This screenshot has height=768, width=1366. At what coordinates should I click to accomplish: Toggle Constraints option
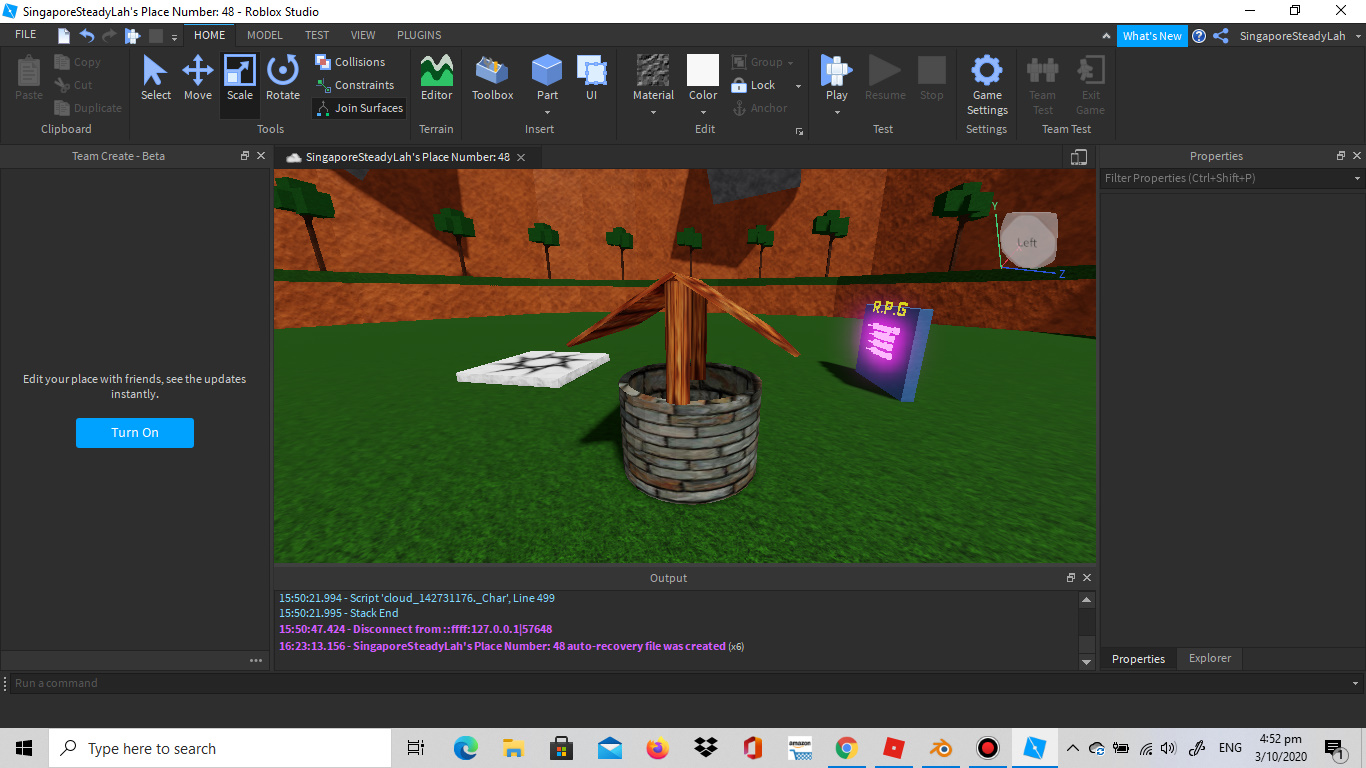tap(355, 85)
